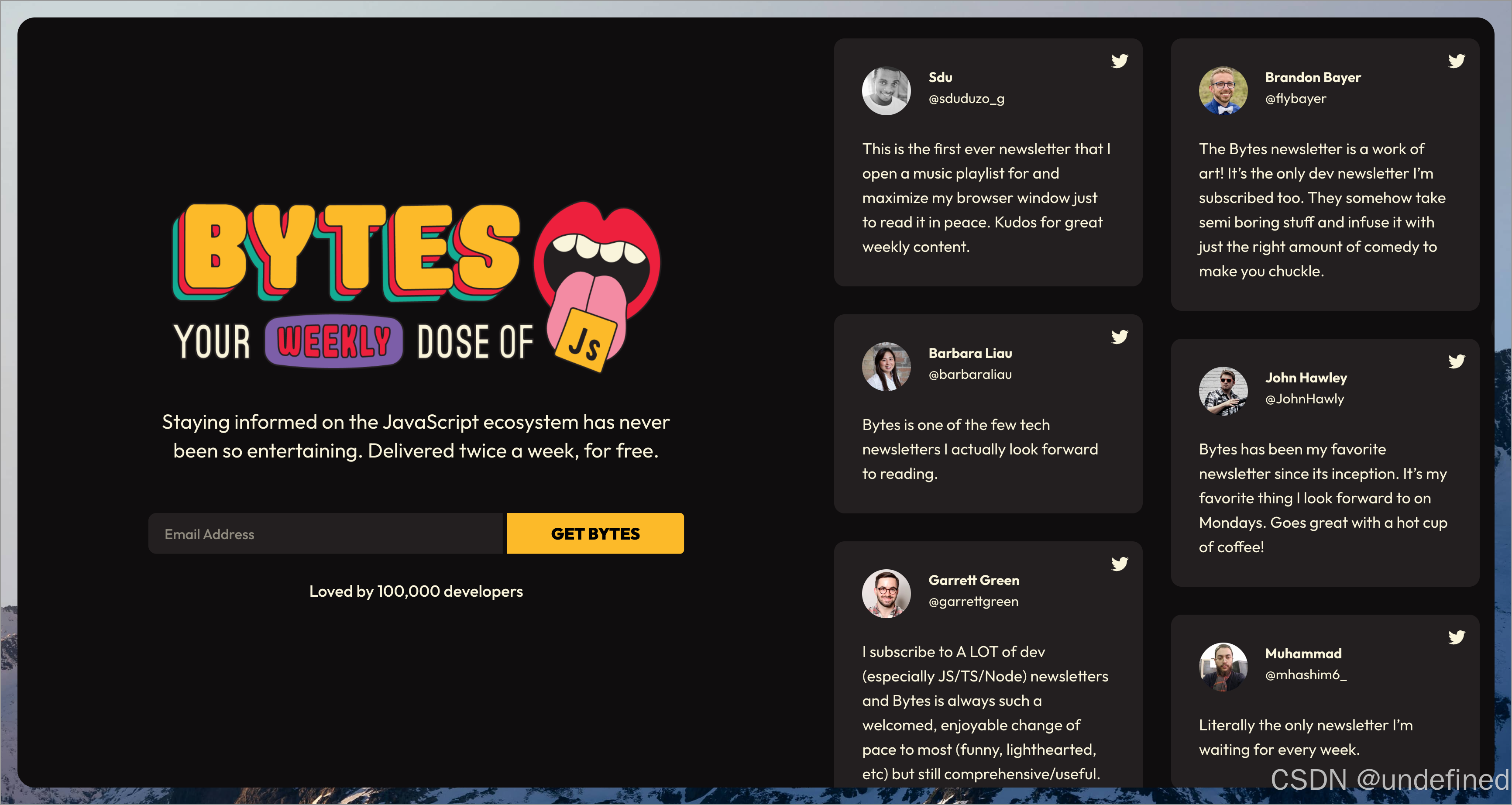
Task: Open Sdu's profile avatar
Action: click(887, 90)
